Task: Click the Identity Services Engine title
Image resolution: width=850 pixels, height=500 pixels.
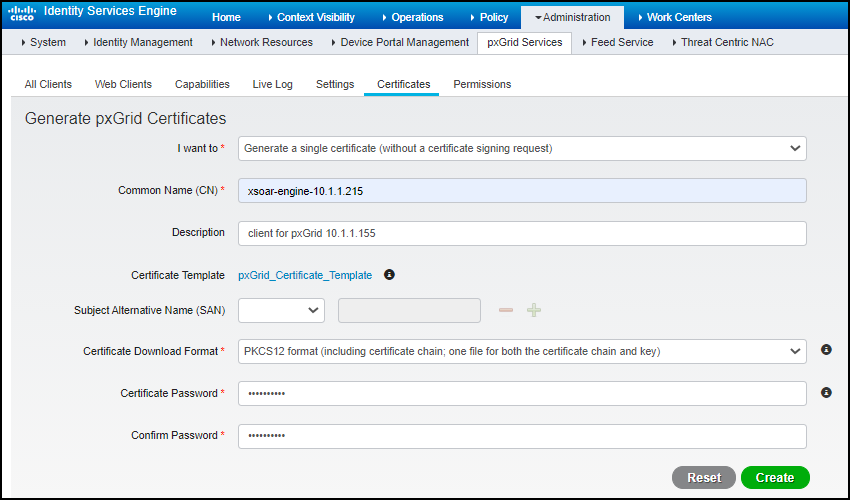Action: tap(110, 11)
